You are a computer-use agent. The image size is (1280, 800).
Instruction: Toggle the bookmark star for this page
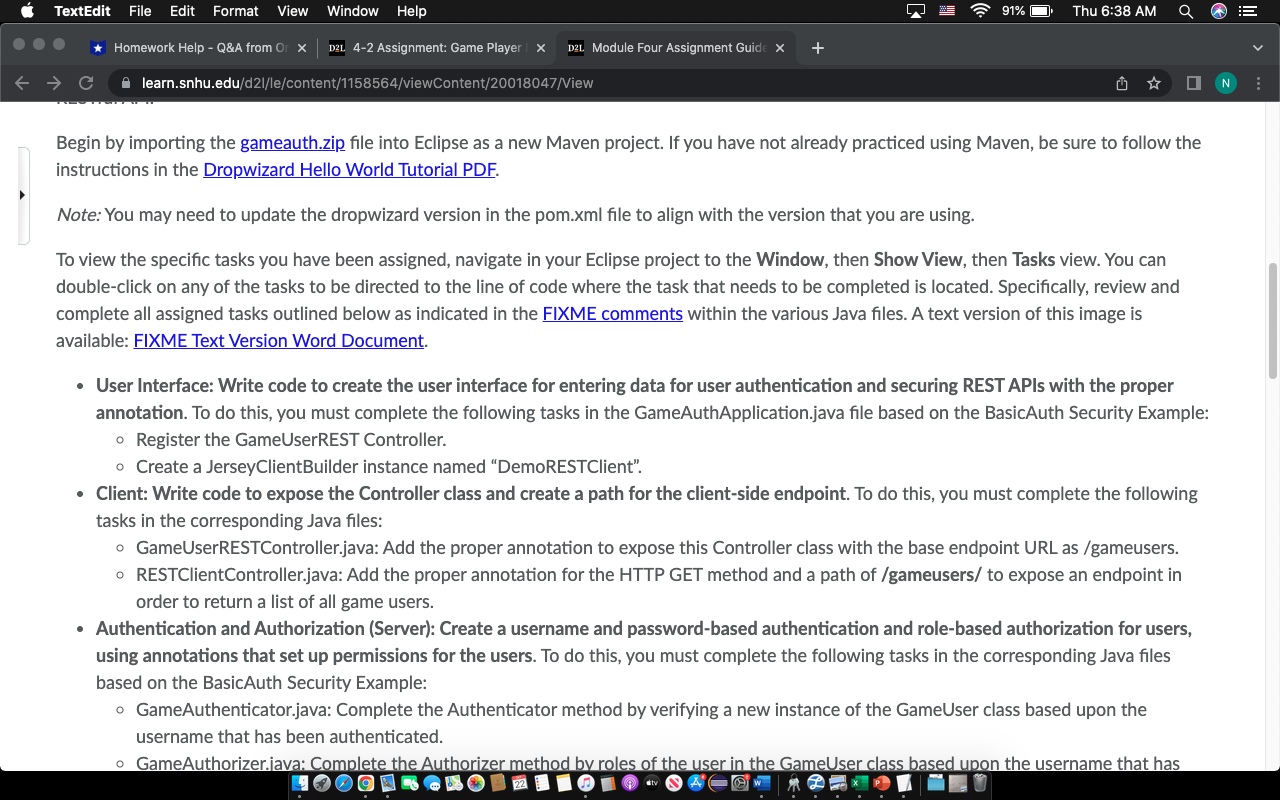(x=1155, y=84)
